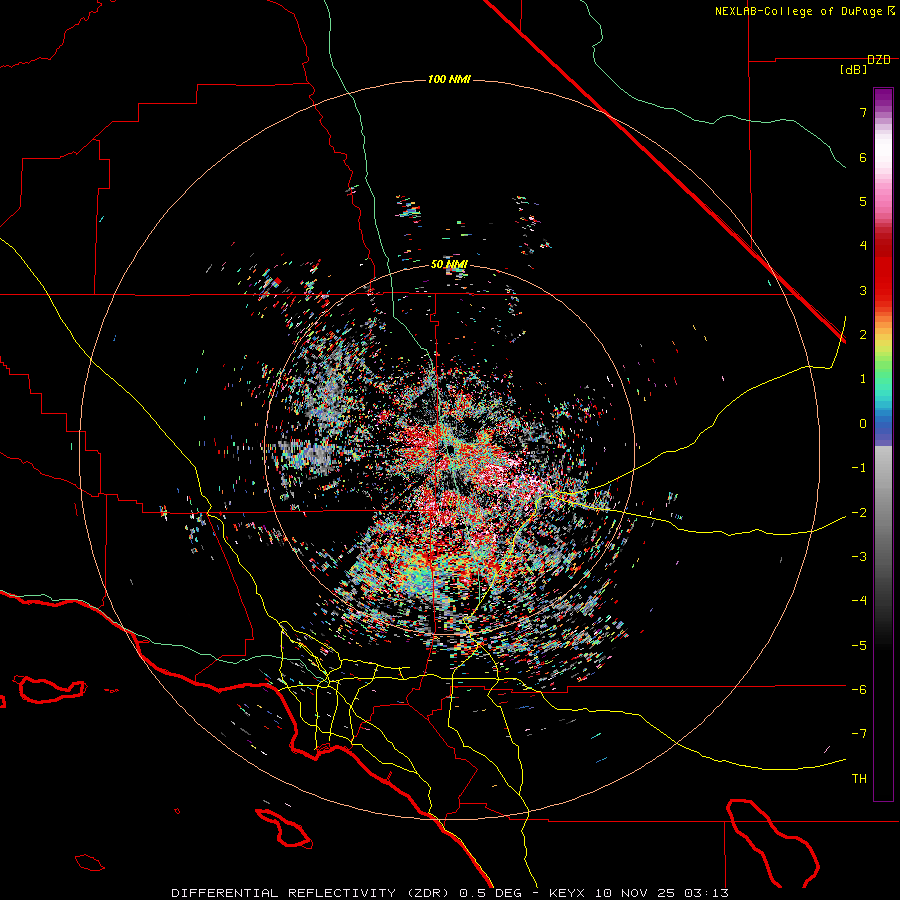Click the -3 dB label on the color scale
The image size is (900, 900).
click(859, 557)
